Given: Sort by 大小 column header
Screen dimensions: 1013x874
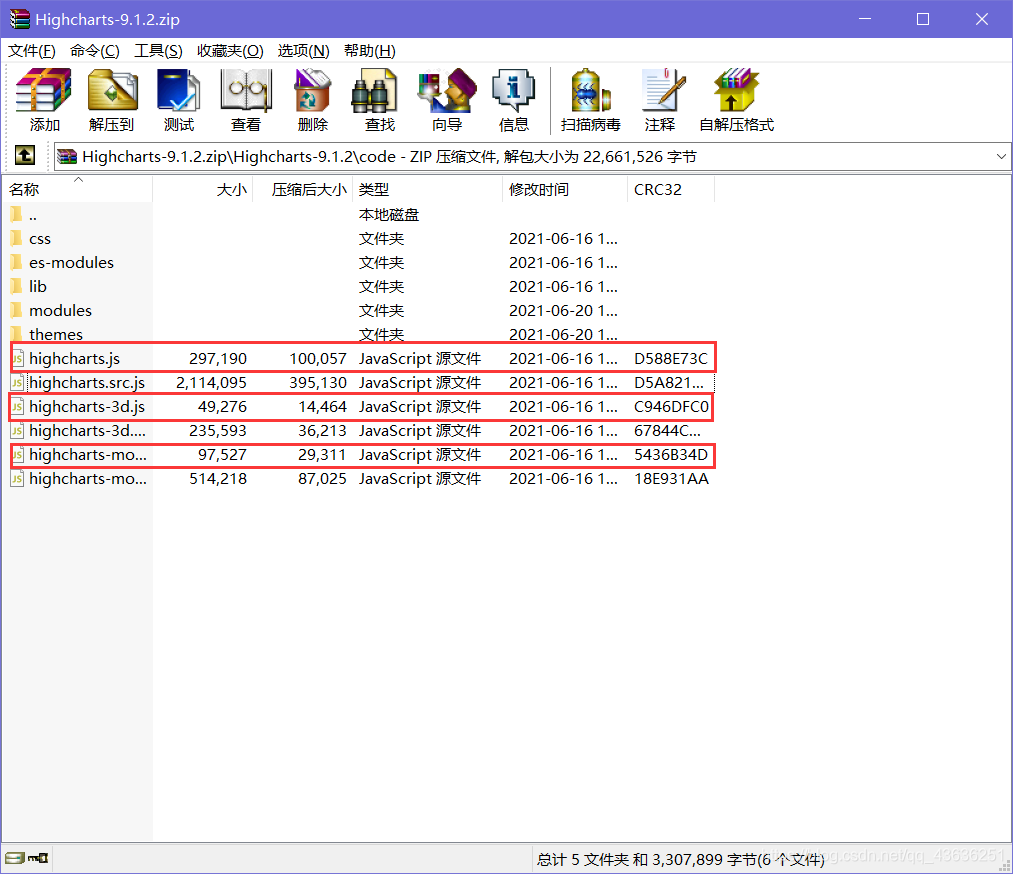Looking at the screenshot, I should point(203,189).
